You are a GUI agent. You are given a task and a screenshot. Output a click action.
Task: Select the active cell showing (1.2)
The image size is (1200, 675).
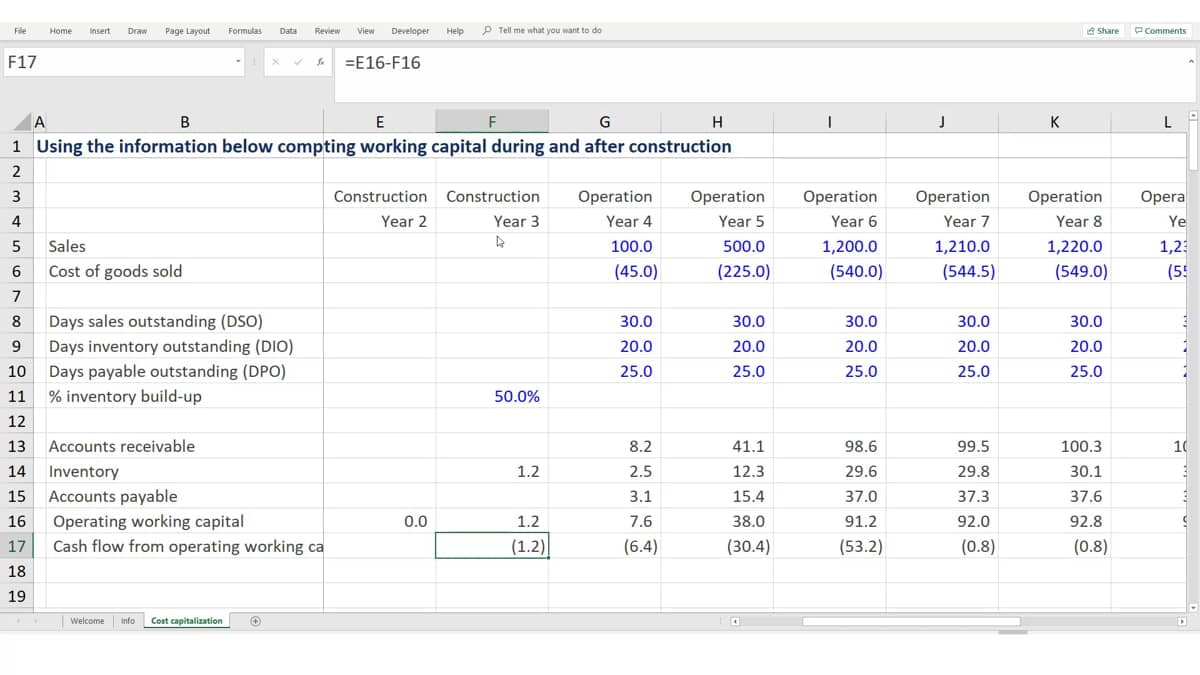[x=492, y=546]
